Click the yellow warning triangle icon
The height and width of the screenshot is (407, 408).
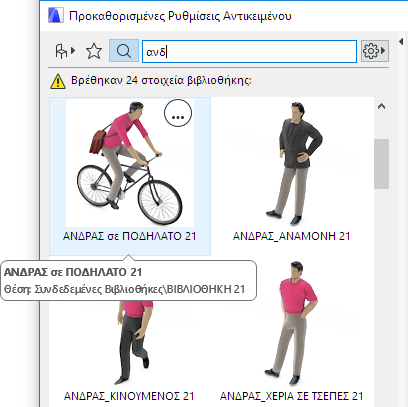pyautogui.click(x=58, y=81)
